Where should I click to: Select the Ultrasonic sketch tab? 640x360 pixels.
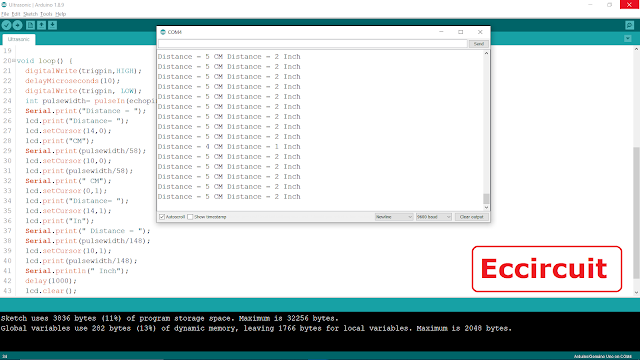pyautogui.click(x=19, y=39)
